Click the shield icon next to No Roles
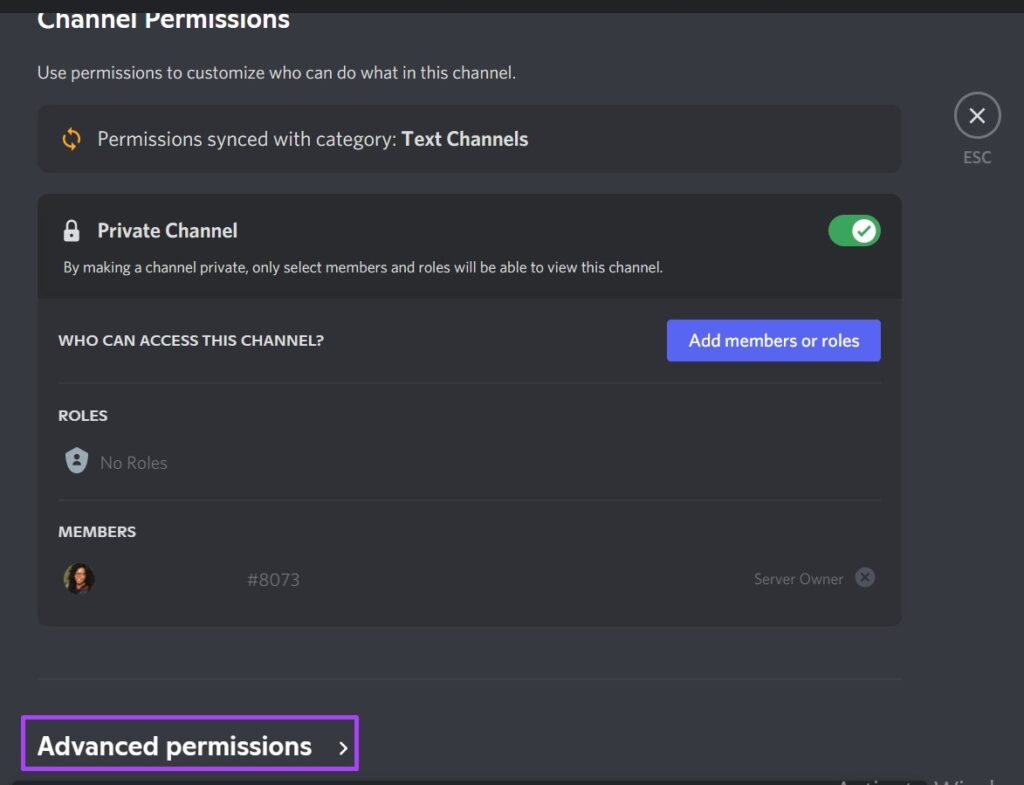The image size is (1024, 785). tap(76, 461)
